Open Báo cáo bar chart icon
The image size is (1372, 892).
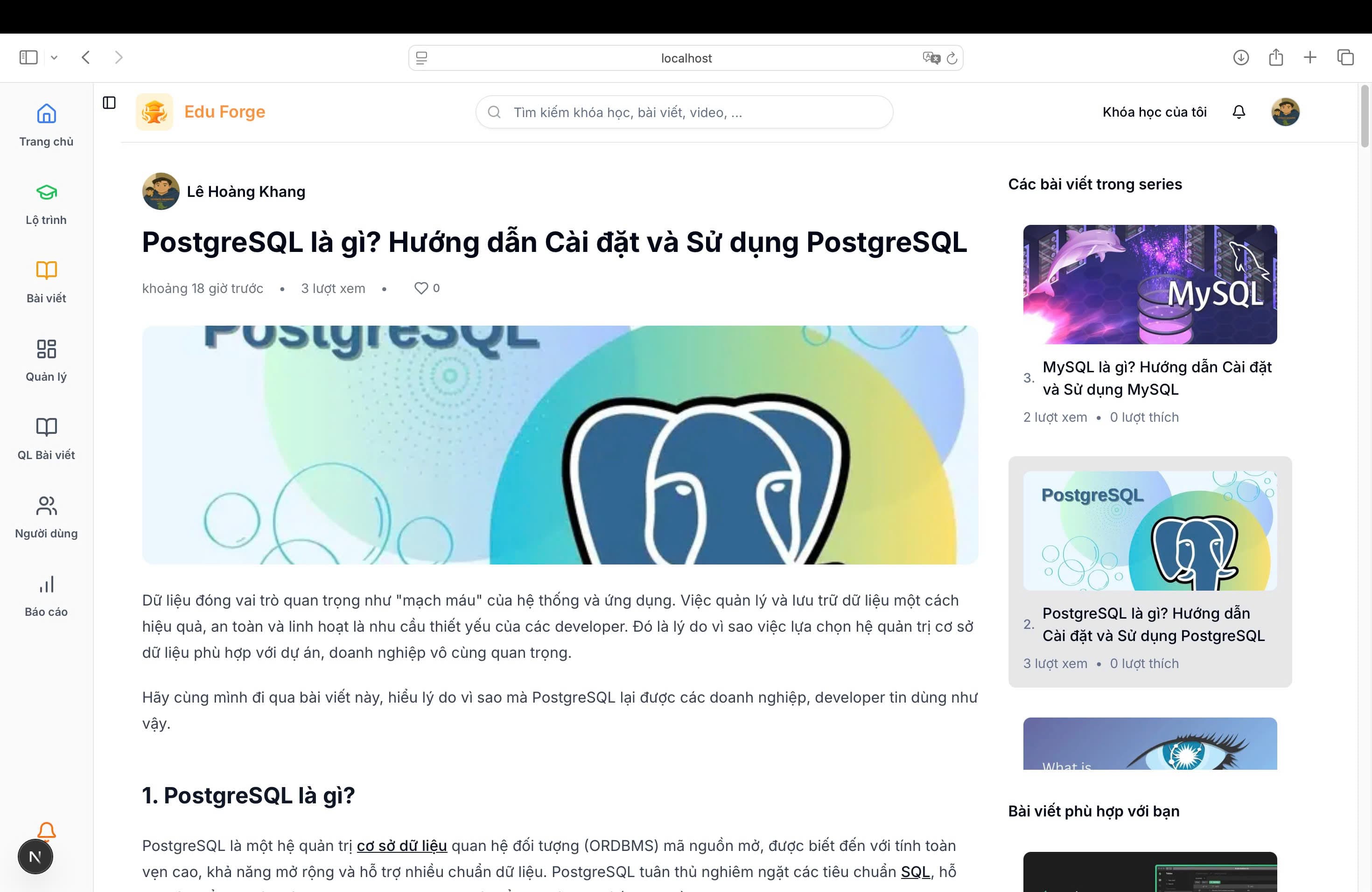(x=46, y=584)
